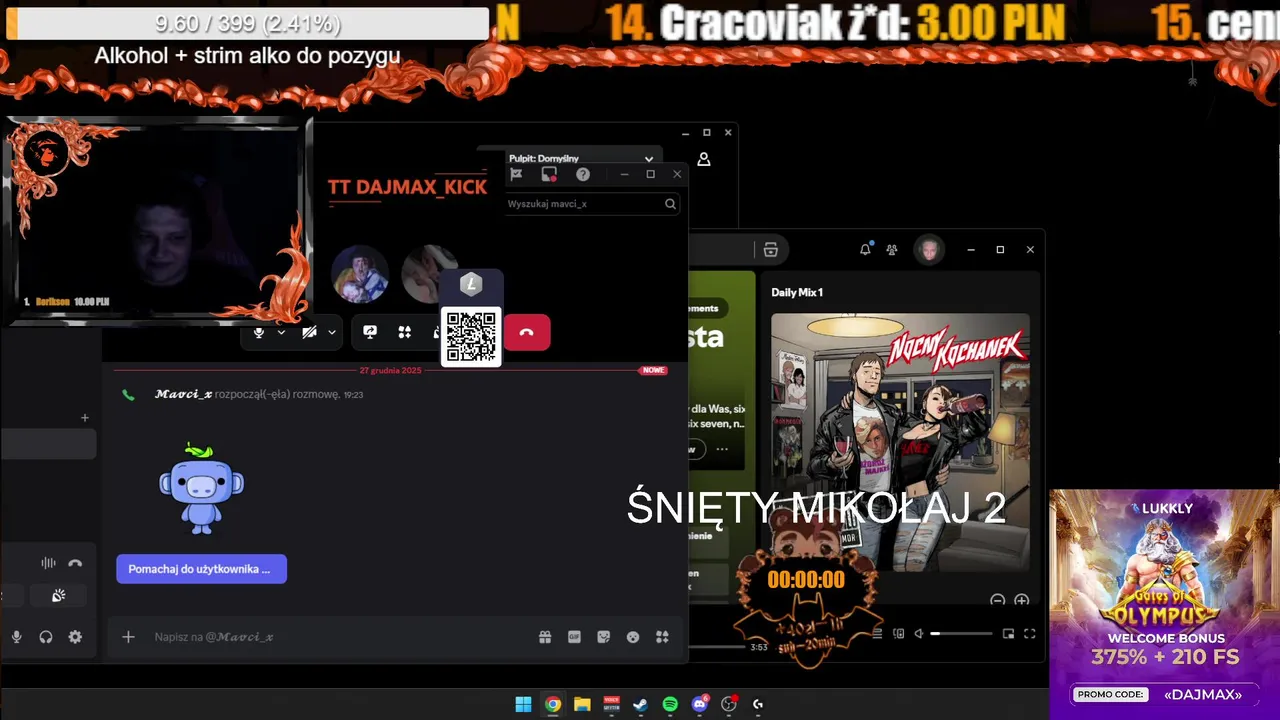
Task: Click Daily Mix 1 title in Spotify
Action: point(797,292)
